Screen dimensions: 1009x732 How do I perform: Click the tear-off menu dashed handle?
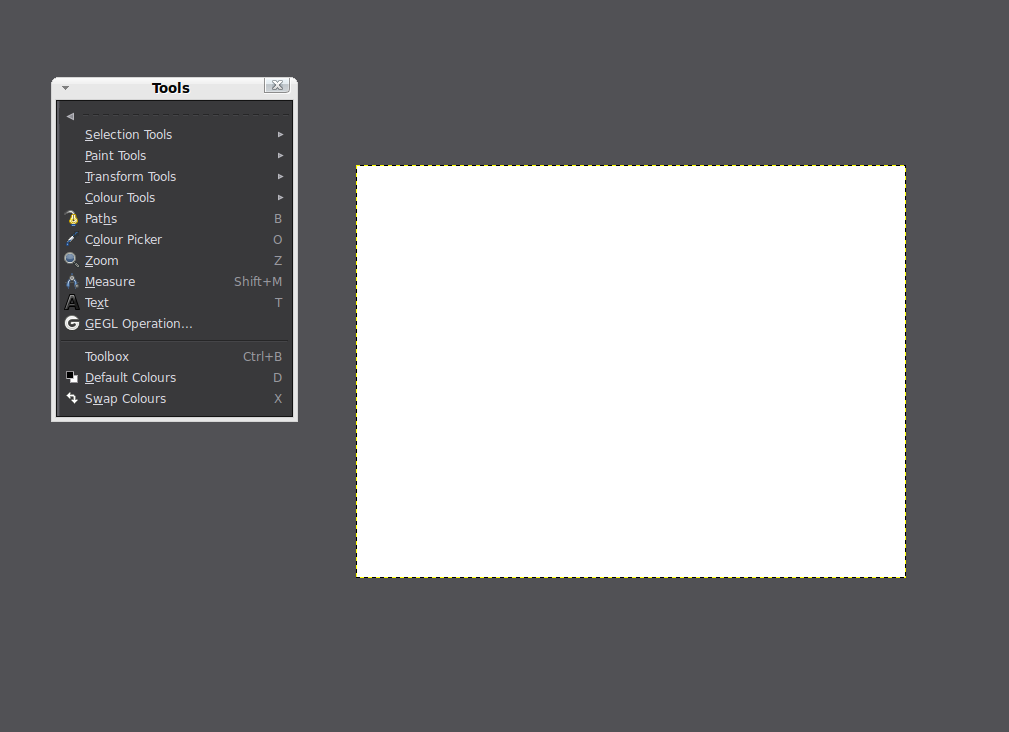174,116
